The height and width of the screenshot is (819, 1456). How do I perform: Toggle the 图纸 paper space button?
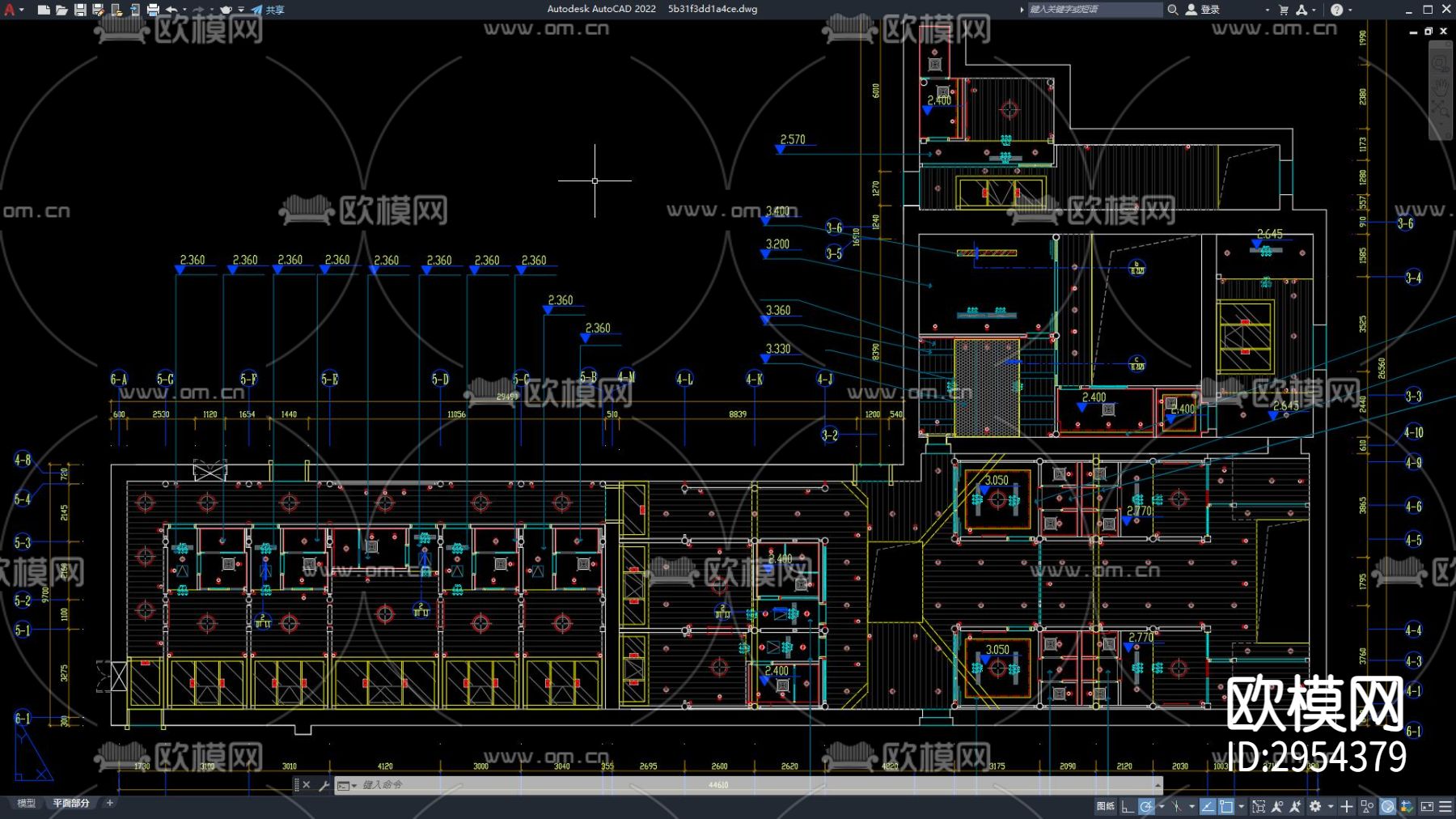click(1105, 806)
